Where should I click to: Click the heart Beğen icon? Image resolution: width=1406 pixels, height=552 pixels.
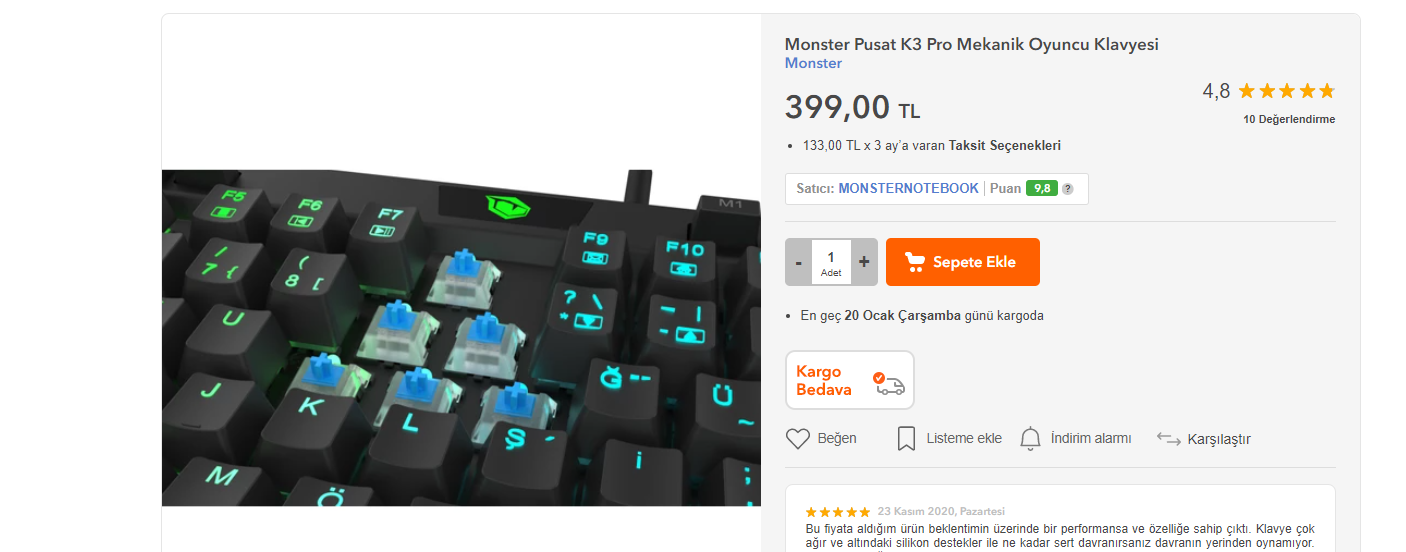pos(797,438)
